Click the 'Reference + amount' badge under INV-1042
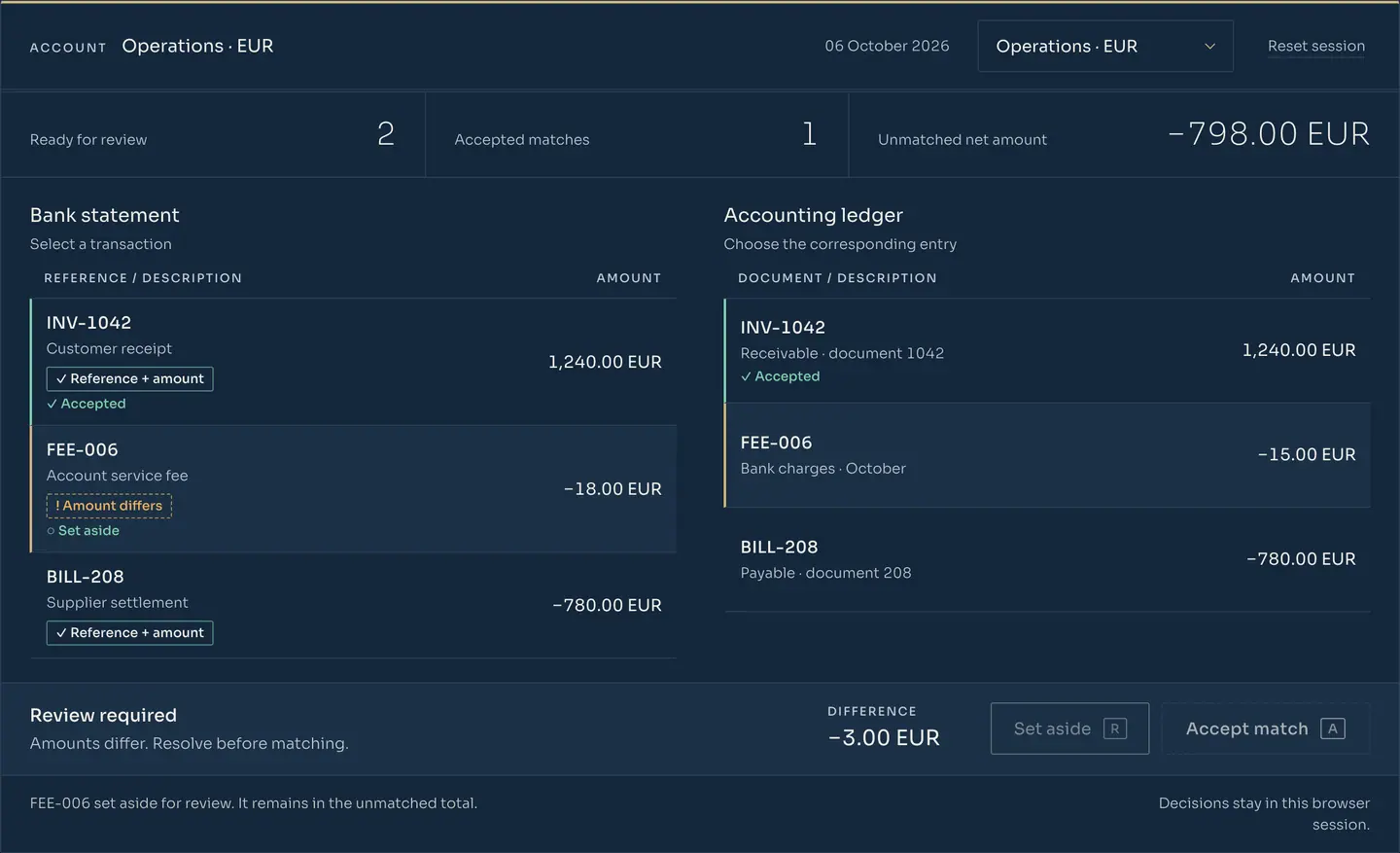The height and width of the screenshot is (853, 1400). pos(129,378)
